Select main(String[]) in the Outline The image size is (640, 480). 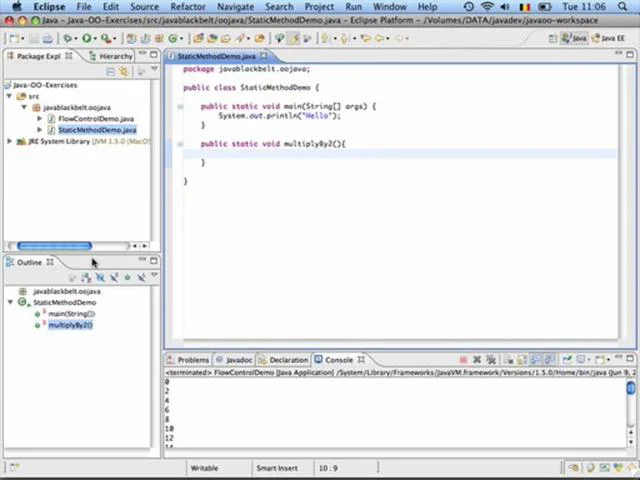click(71, 314)
